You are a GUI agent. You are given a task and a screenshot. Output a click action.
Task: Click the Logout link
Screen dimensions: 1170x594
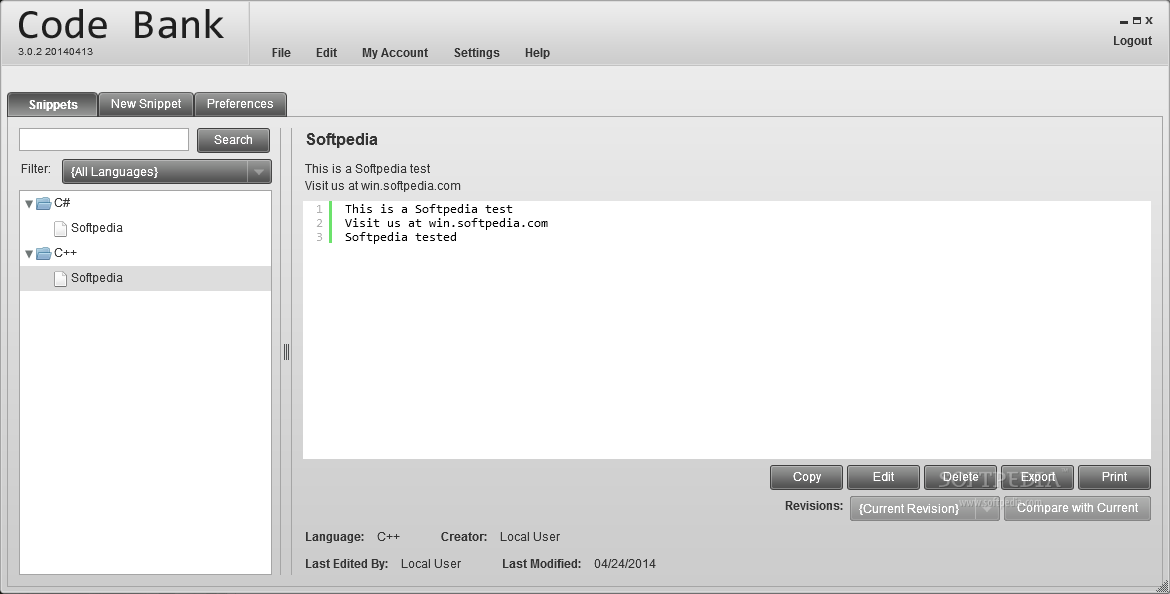click(1133, 41)
